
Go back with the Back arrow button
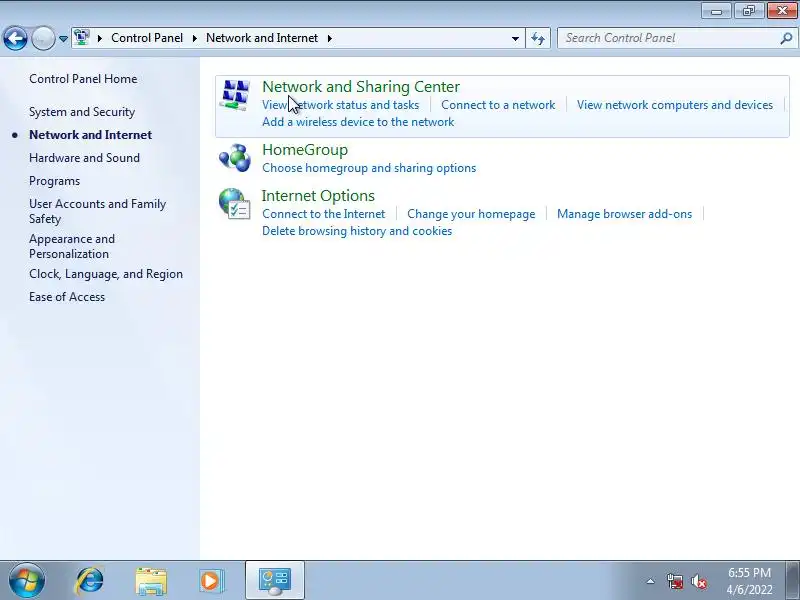[x=15, y=38]
